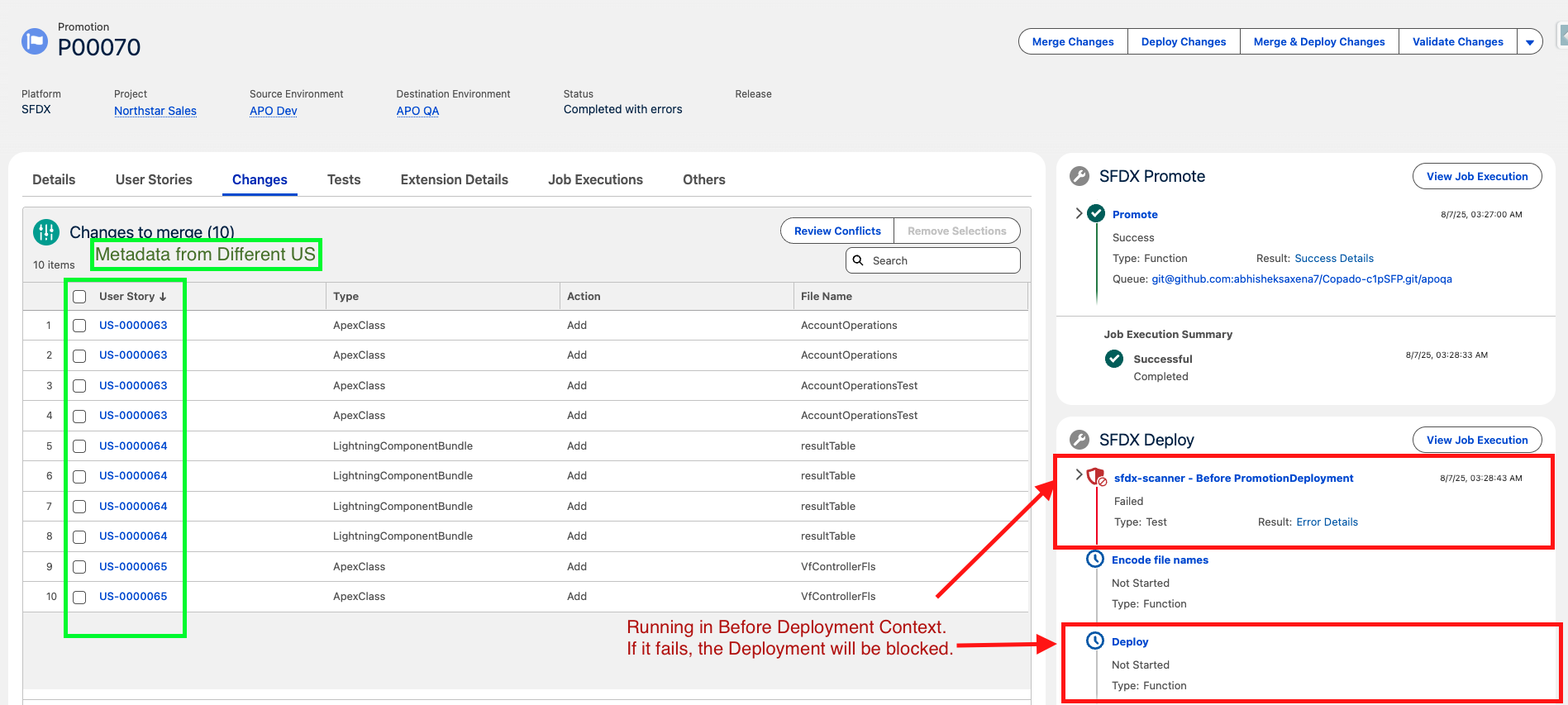1568x705 pixels.
Task: Click Remove Selections button
Action: coord(957,231)
